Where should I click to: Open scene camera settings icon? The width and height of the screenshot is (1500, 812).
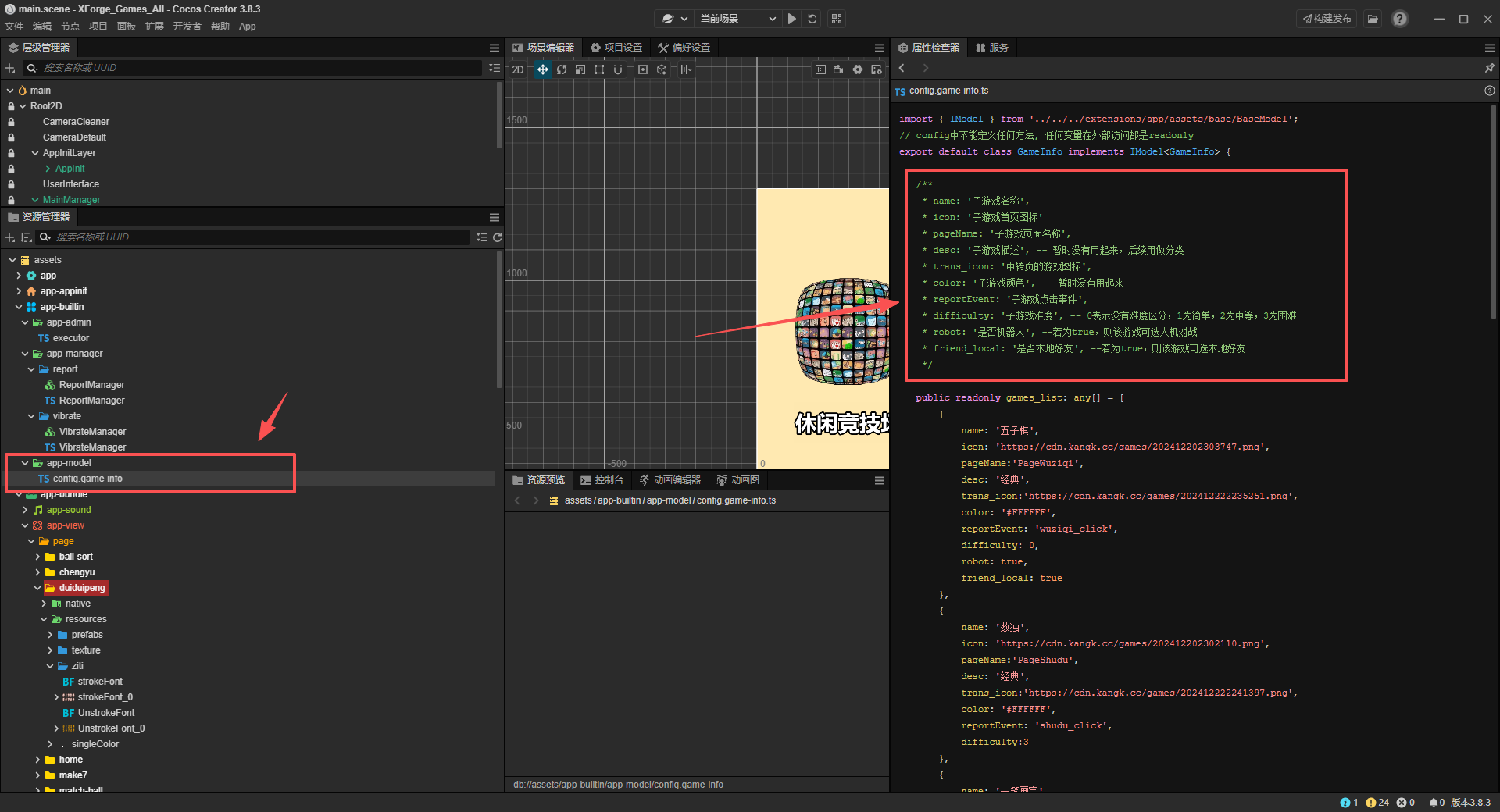(x=838, y=69)
